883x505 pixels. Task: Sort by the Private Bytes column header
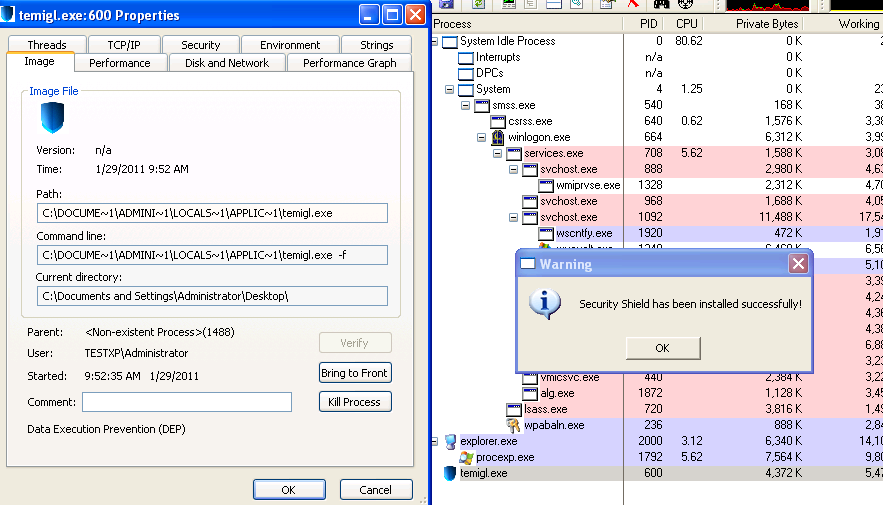coord(753,24)
